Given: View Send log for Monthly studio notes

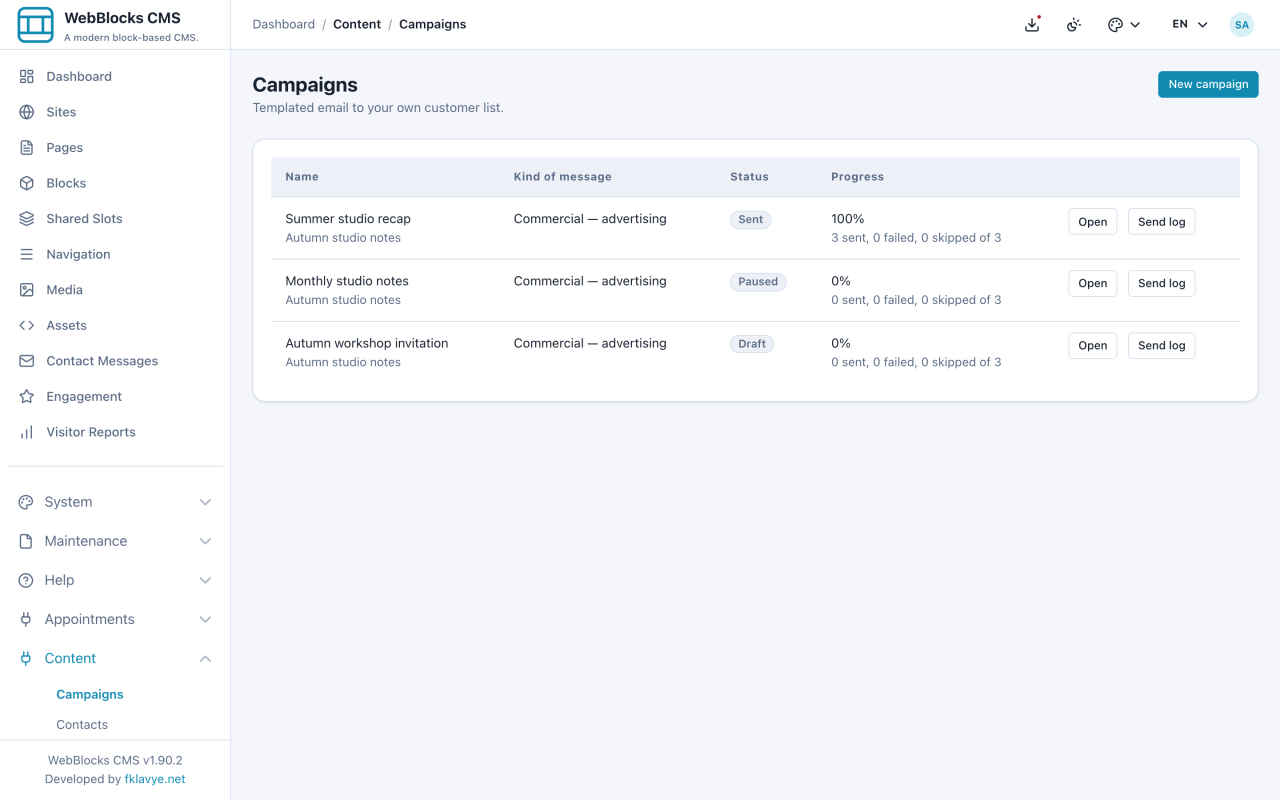Looking at the screenshot, I should pyautogui.click(x=1161, y=283).
